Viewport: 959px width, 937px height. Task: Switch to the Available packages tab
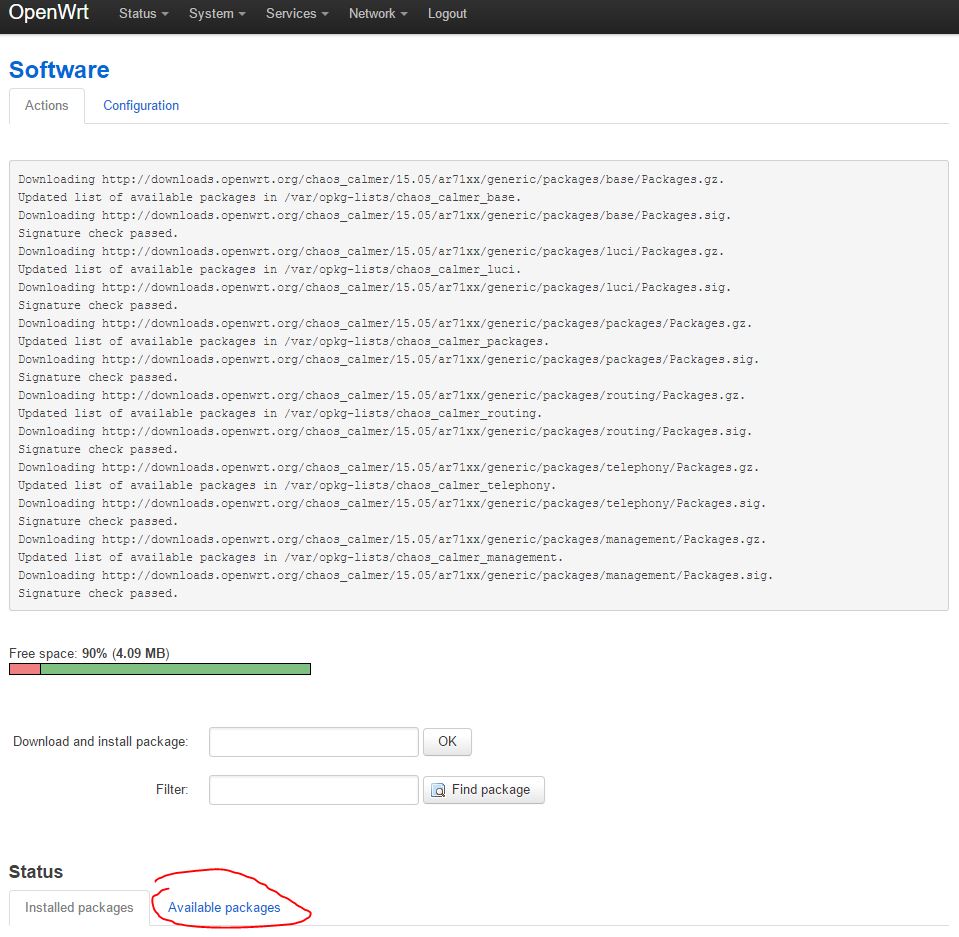tap(224, 907)
